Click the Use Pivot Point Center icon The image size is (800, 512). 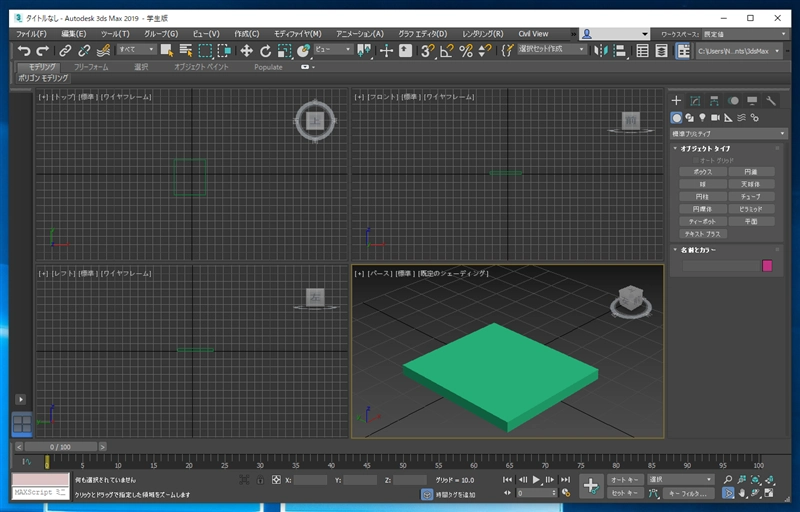point(364,50)
